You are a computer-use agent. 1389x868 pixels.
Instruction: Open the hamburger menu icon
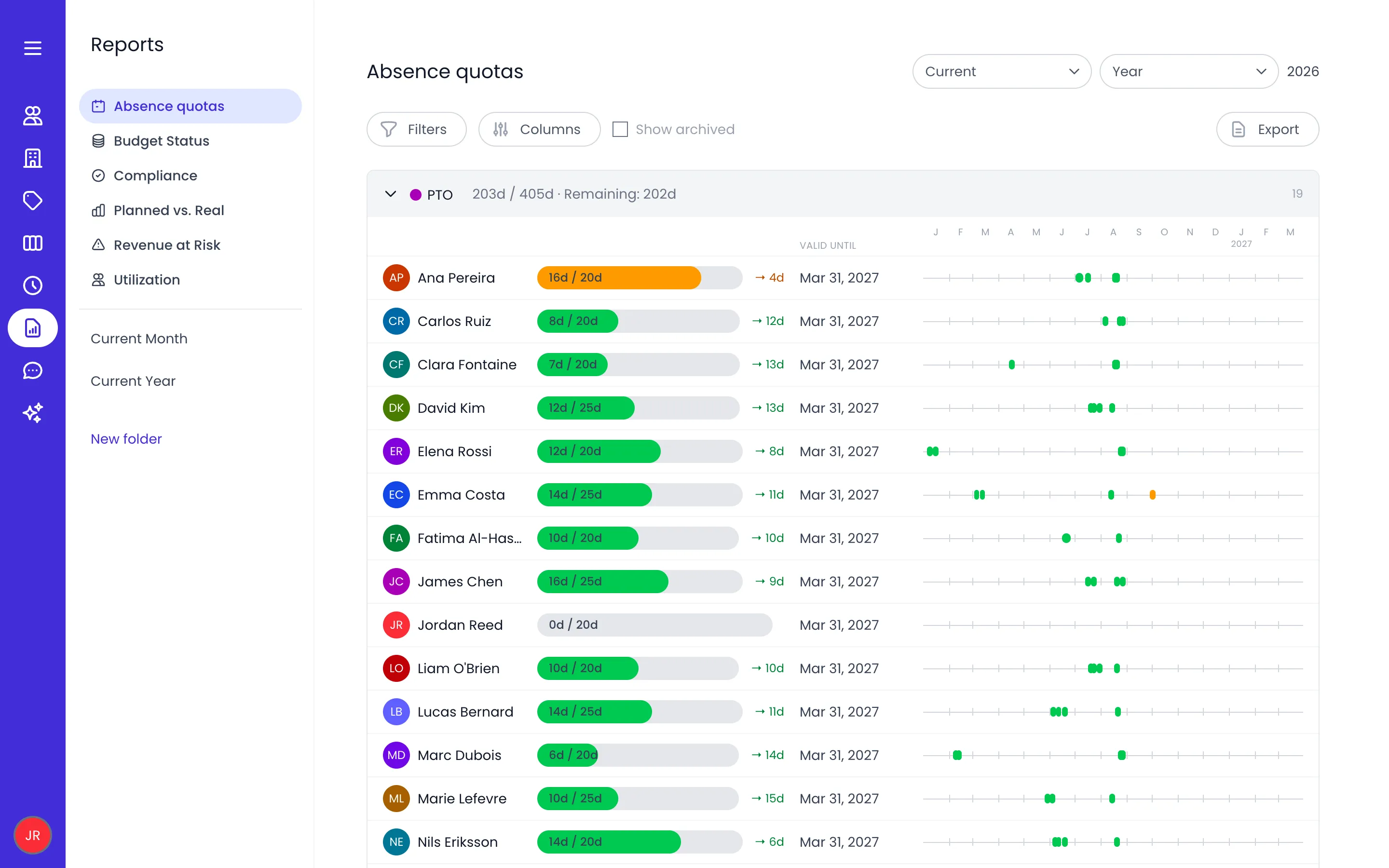33,48
